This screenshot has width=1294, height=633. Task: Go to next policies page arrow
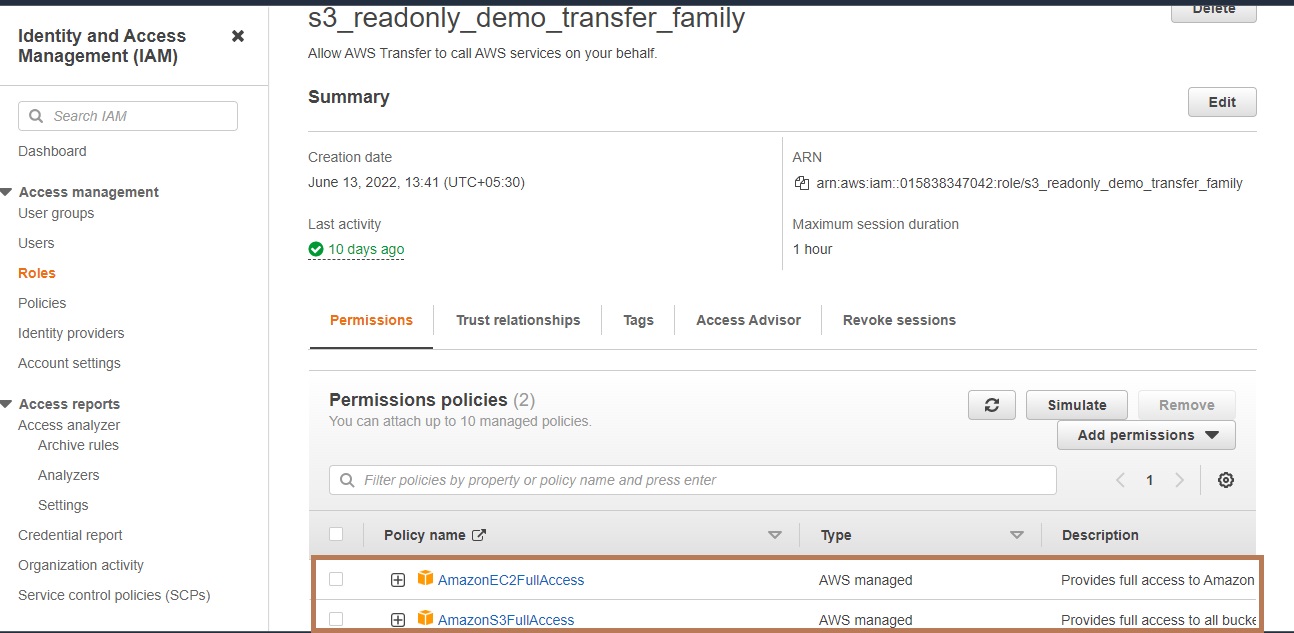point(1180,480)
